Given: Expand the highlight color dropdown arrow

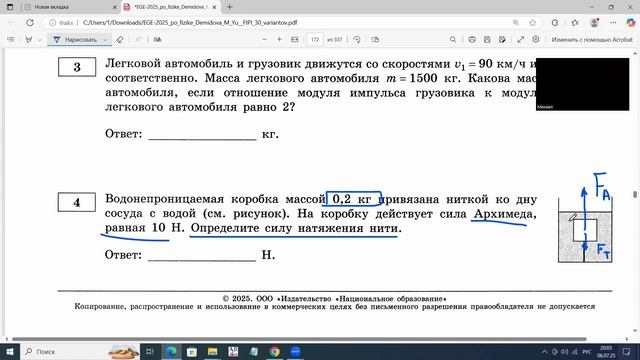Looking at the screenshot, I should coord(40,40).
